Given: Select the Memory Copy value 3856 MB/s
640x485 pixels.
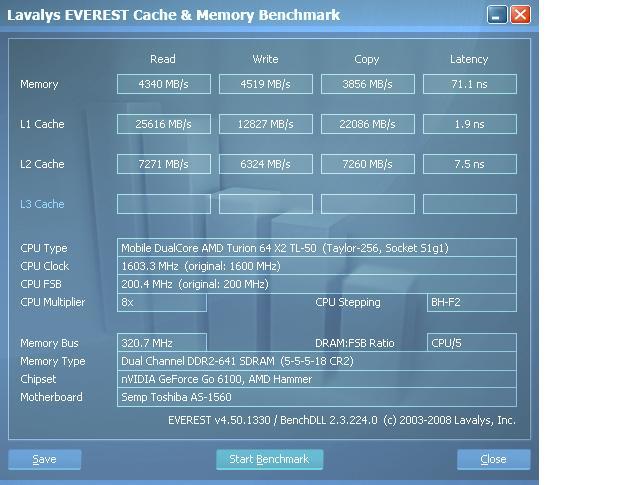Looking at the screenshot, I should 368,84.
